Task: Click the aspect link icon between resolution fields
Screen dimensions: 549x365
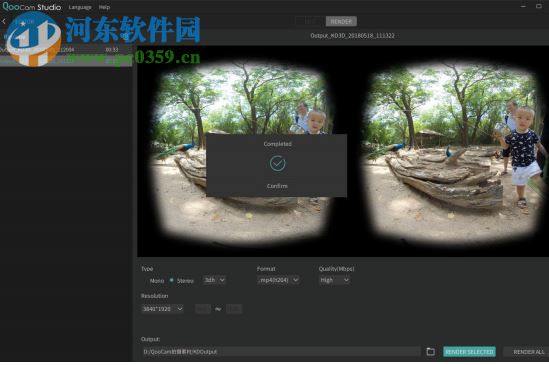Action: click(x=218, y=309)
